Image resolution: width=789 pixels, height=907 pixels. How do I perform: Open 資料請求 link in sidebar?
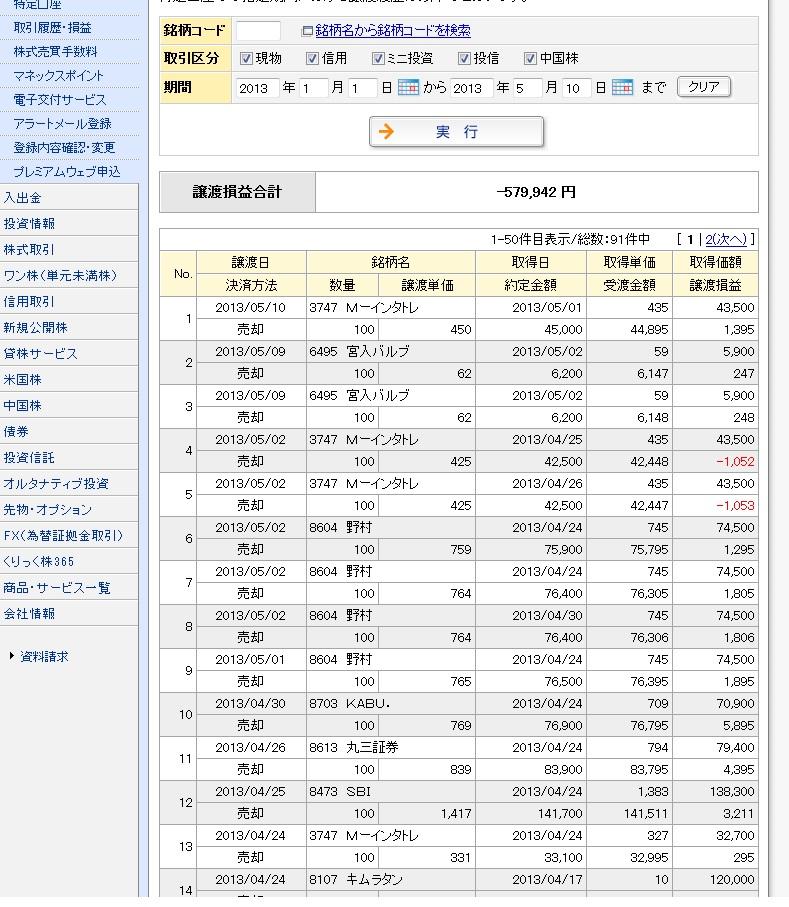click(x=44, y=656)
